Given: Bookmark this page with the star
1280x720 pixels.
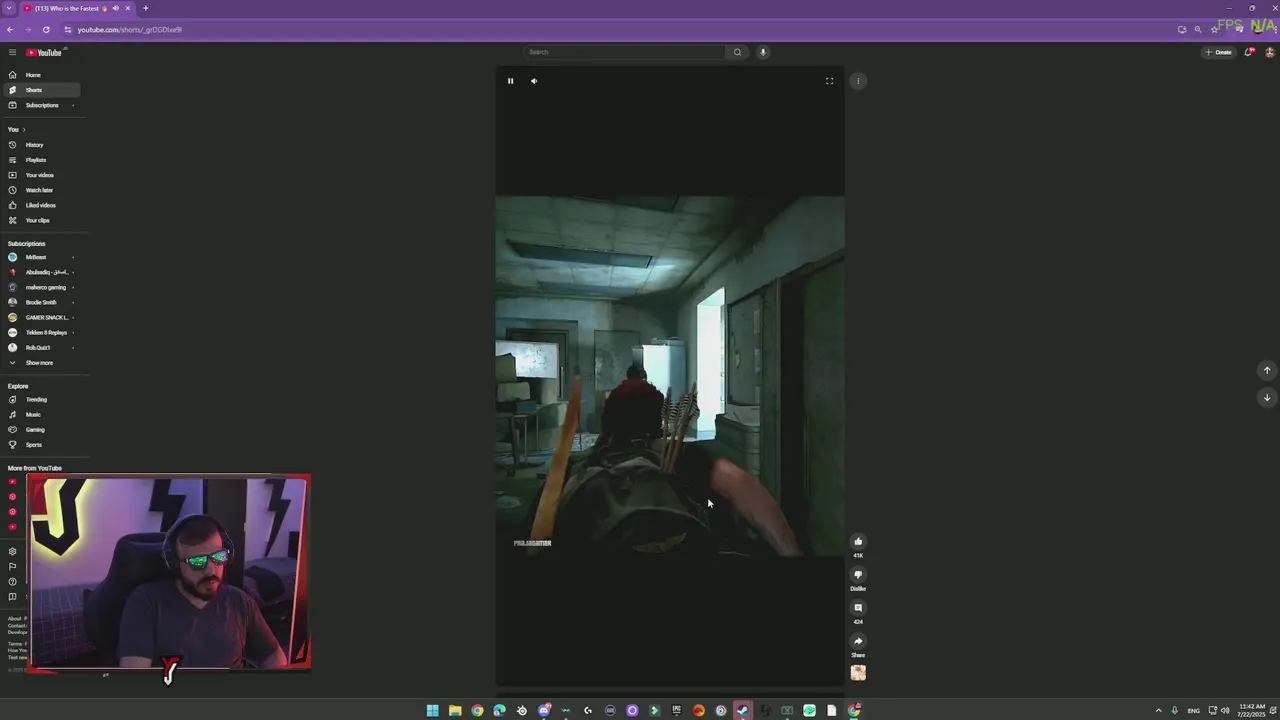Looking at the screenshot, I should coord(1215,30).
